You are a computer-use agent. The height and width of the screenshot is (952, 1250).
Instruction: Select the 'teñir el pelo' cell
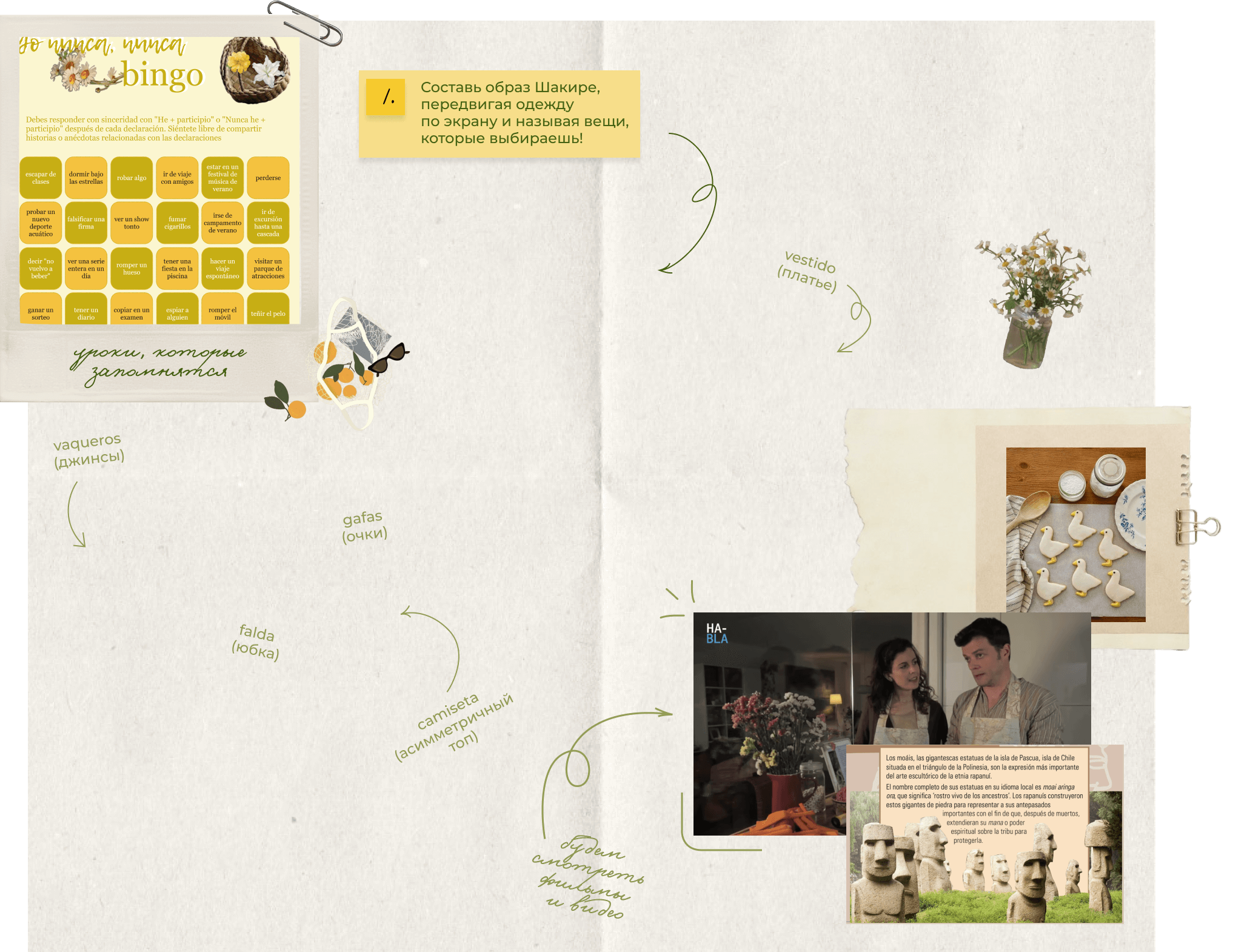tap(268, 309)
